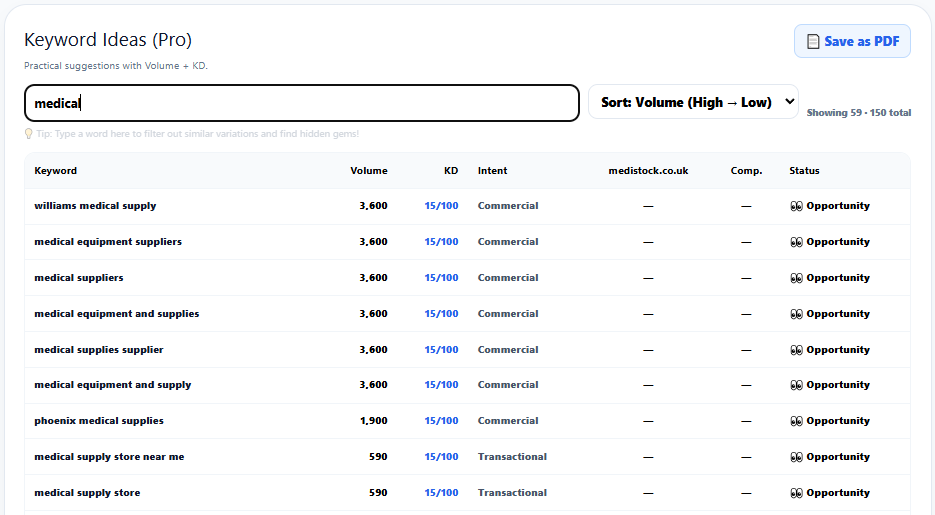Click volume 1,900 for phoenix medical supplies
935x515 pixels.
[x=373, y=421]
